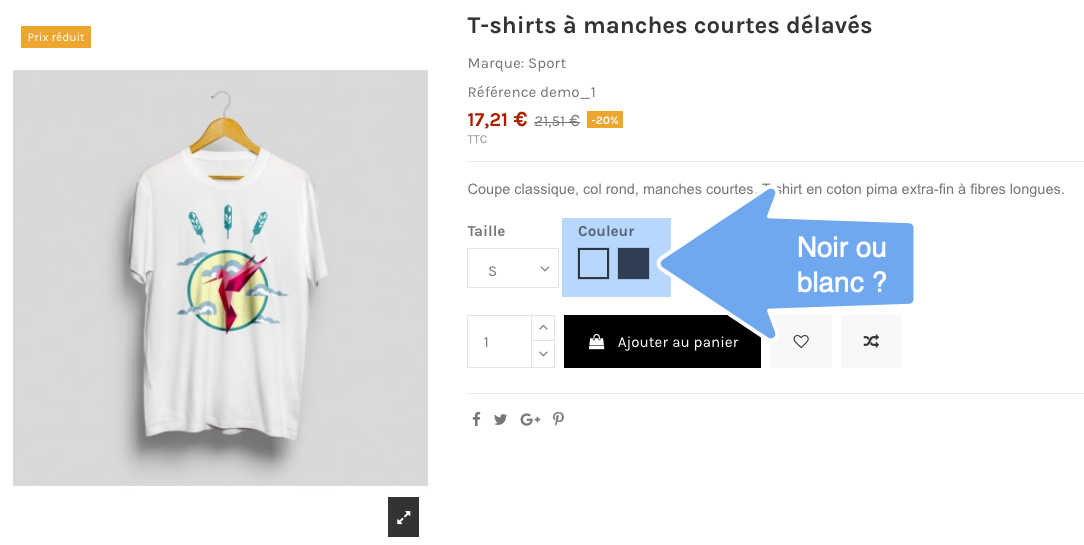The height and width of the screenshot is (545, 1084).
Task: Share product on Pinterest
Action: 559,420
